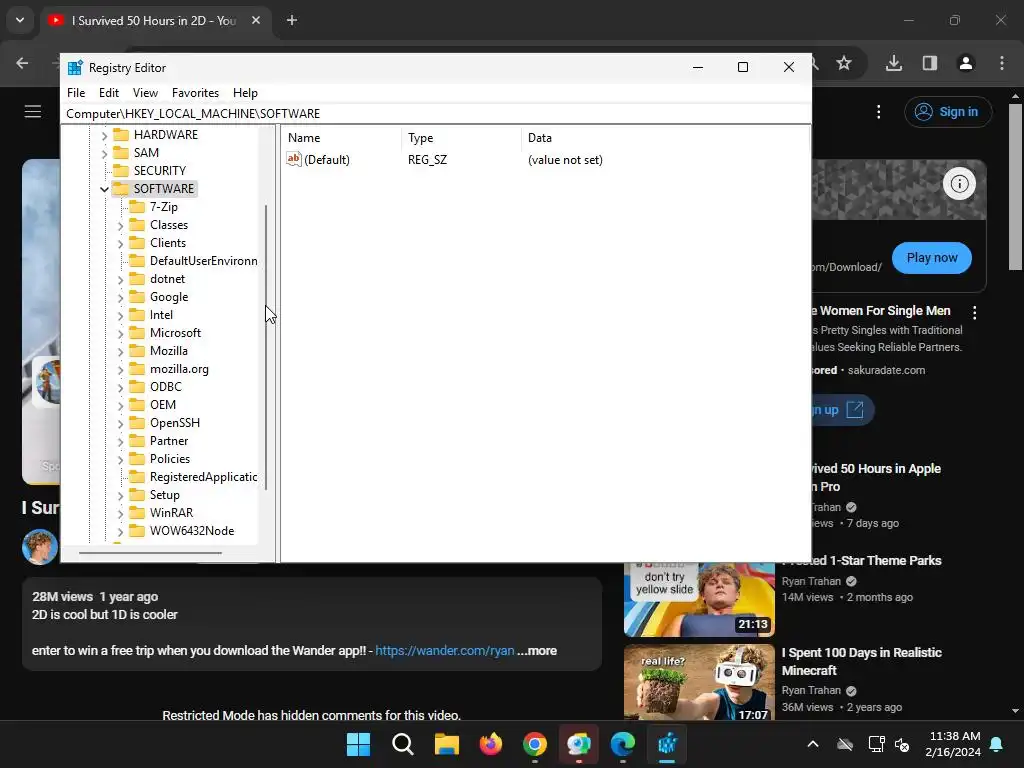Viewport: 1024px width, 768px height.
Task: Click the (Default) string value icon
Action: click(x=294, y=159)
